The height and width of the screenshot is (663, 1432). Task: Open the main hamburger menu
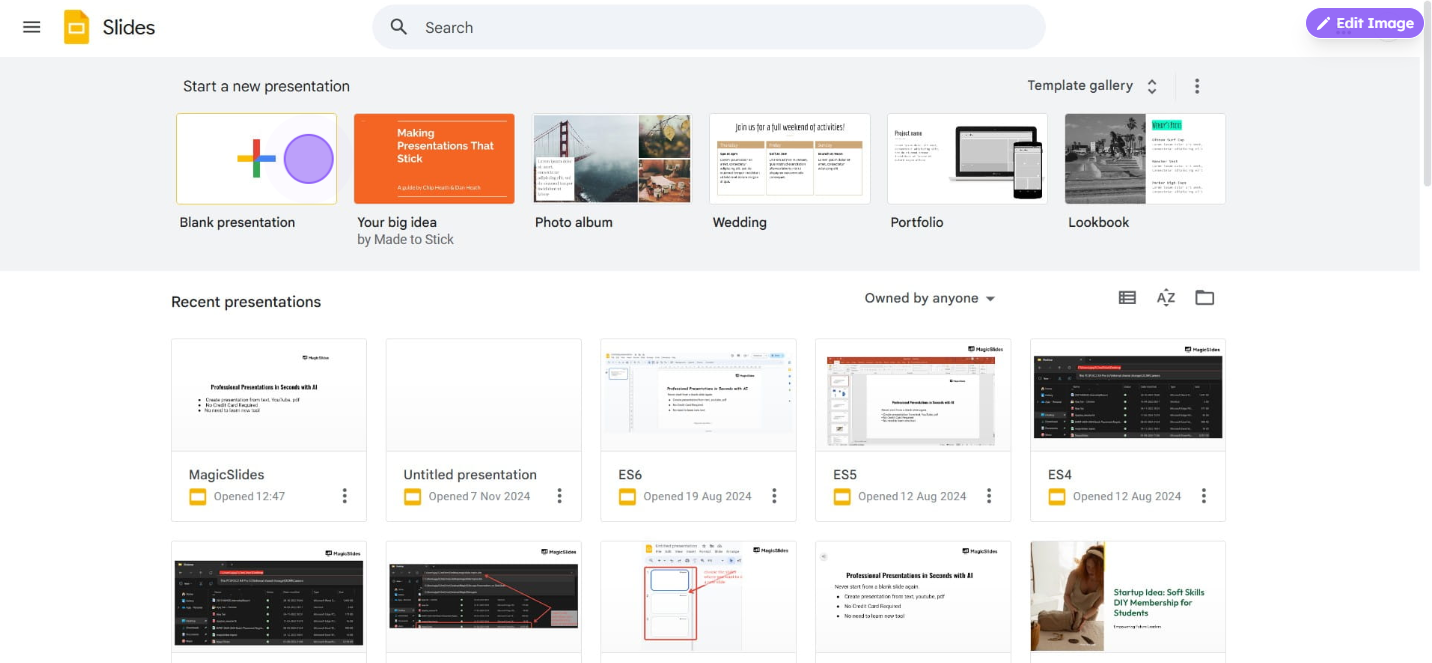pyautogui.click(x=32, y=27)
